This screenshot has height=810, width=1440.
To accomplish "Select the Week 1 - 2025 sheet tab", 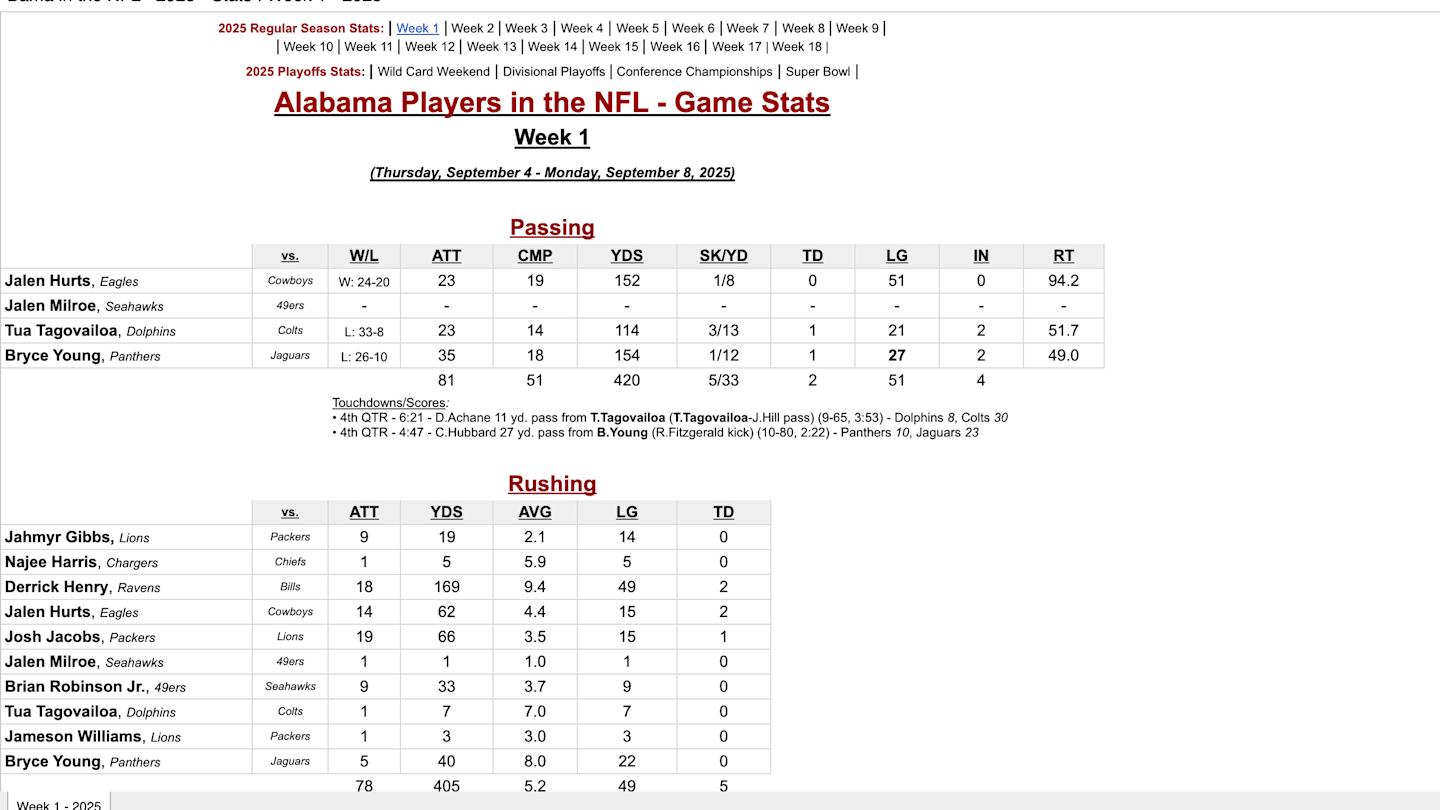I will 57,804.
